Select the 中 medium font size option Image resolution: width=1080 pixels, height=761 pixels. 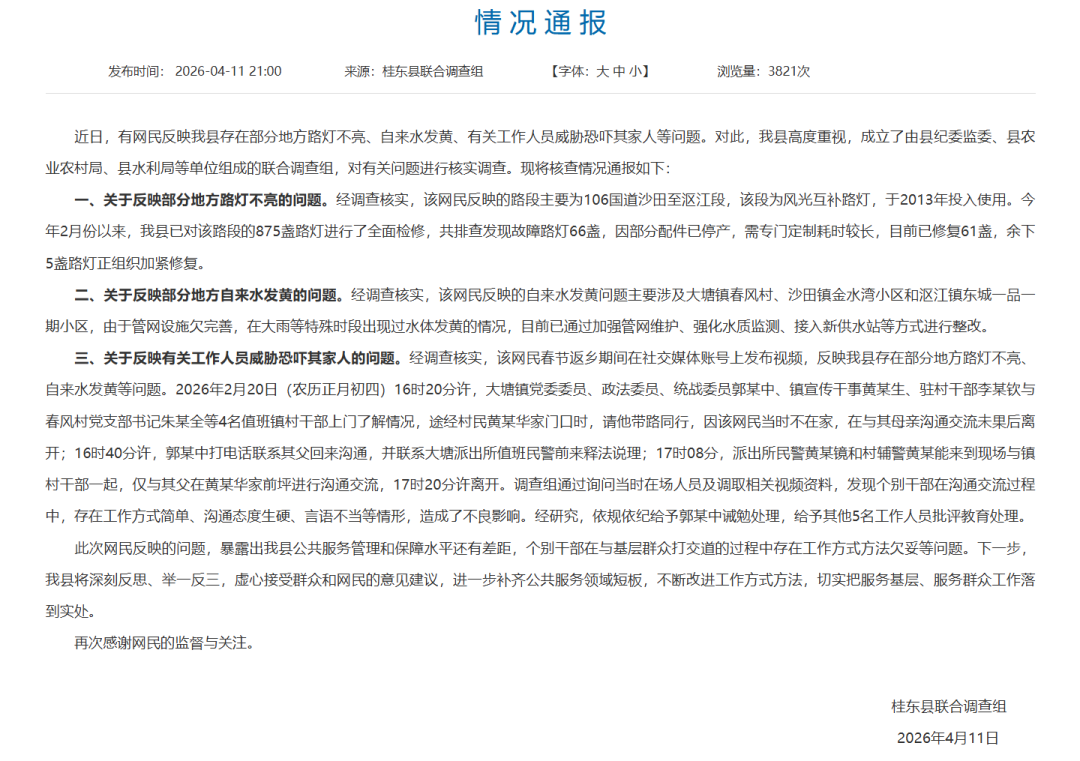pos(618,69)
